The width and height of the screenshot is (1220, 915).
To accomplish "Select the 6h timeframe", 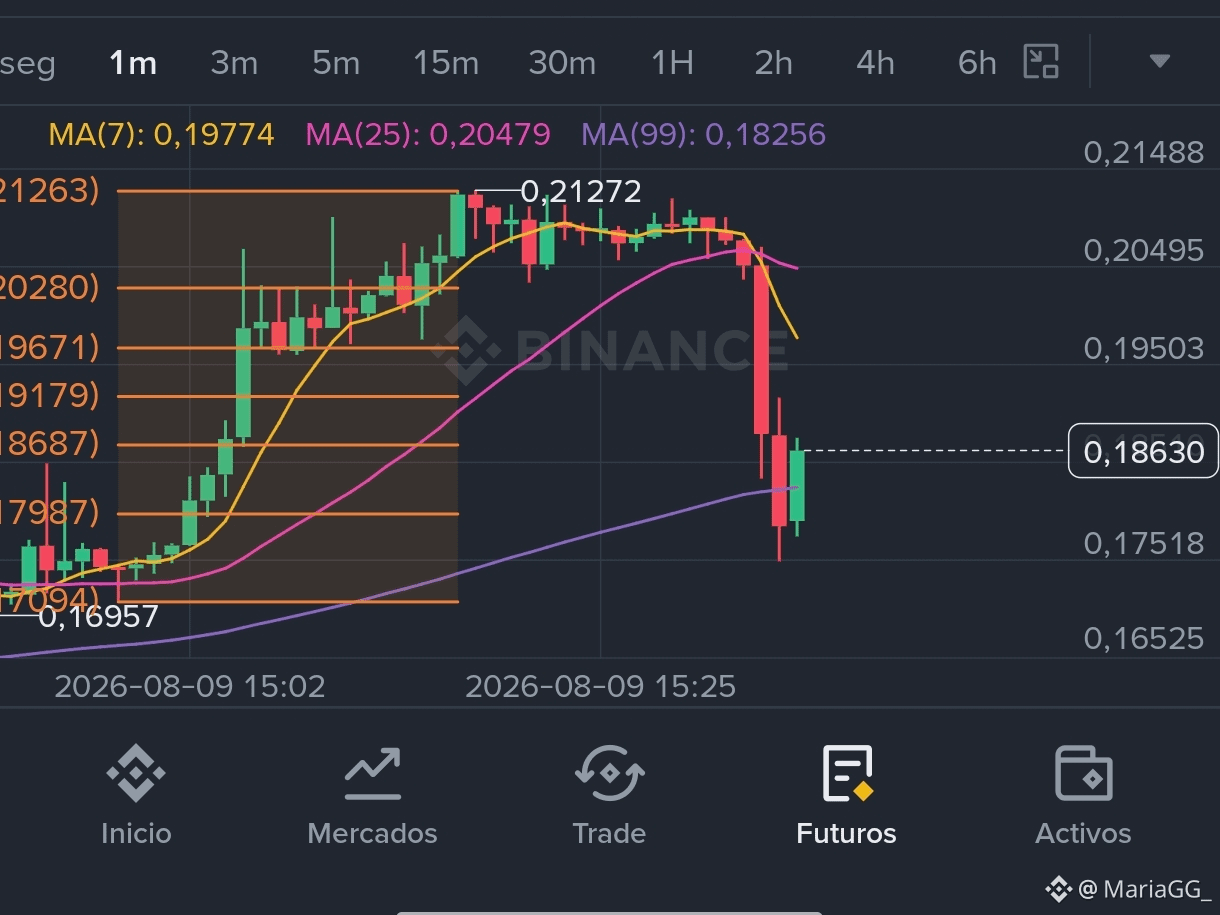I will coord(977,63).
